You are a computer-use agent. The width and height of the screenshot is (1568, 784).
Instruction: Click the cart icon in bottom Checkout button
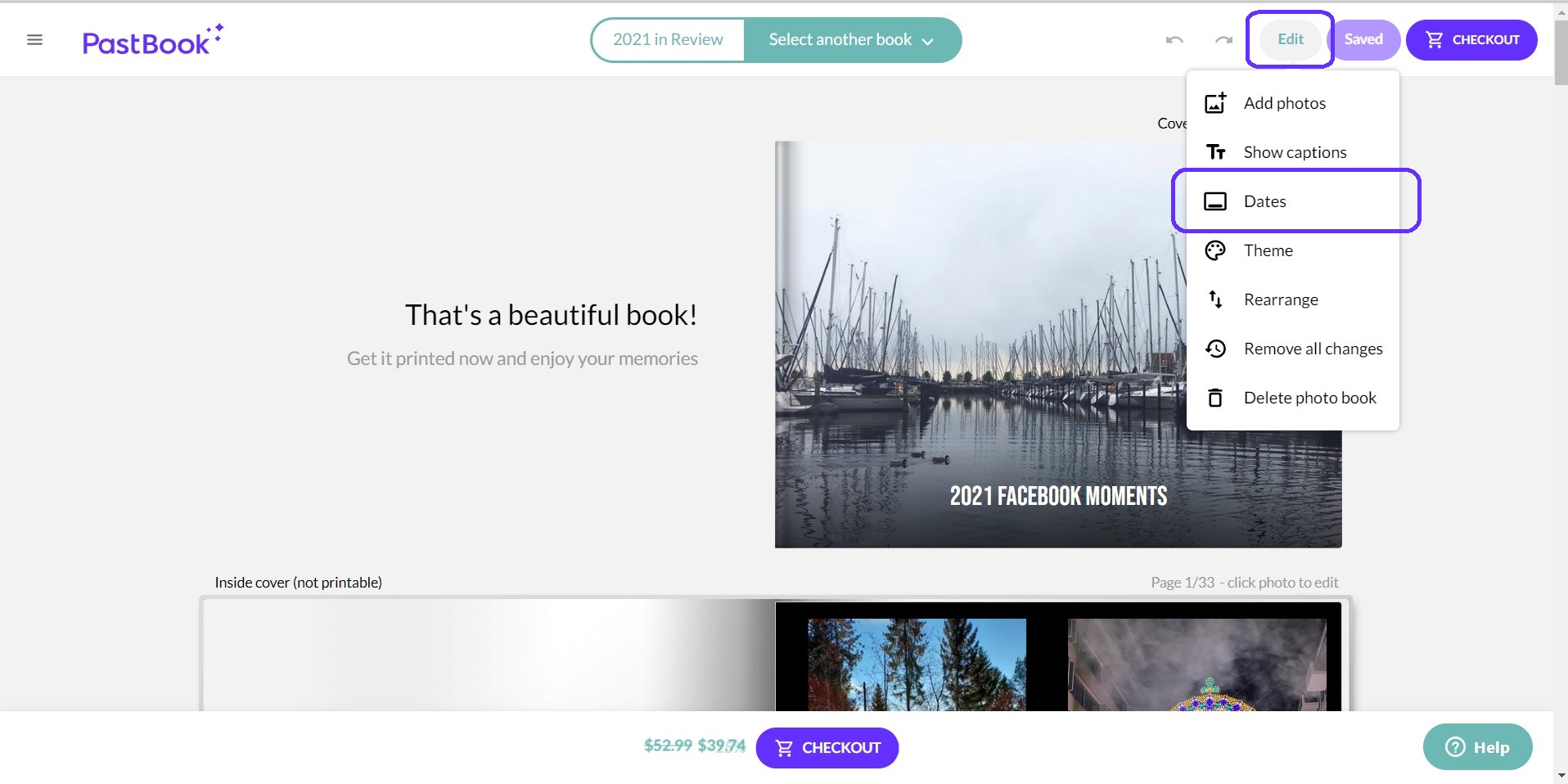[784, 748]
